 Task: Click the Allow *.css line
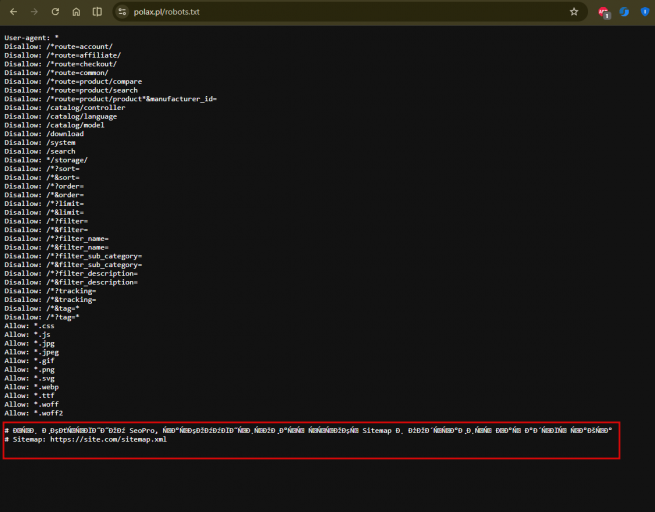click(x=29, y=326)
